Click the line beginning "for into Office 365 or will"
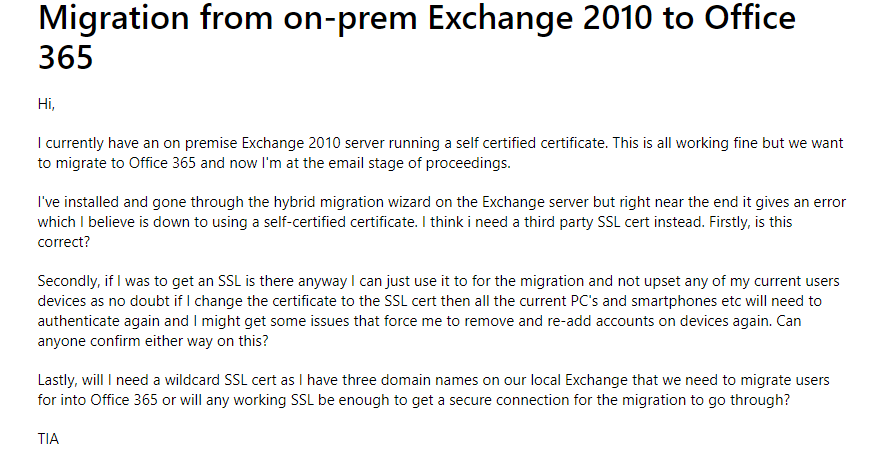Screen dimensions: 869x468 coord(413,400)
